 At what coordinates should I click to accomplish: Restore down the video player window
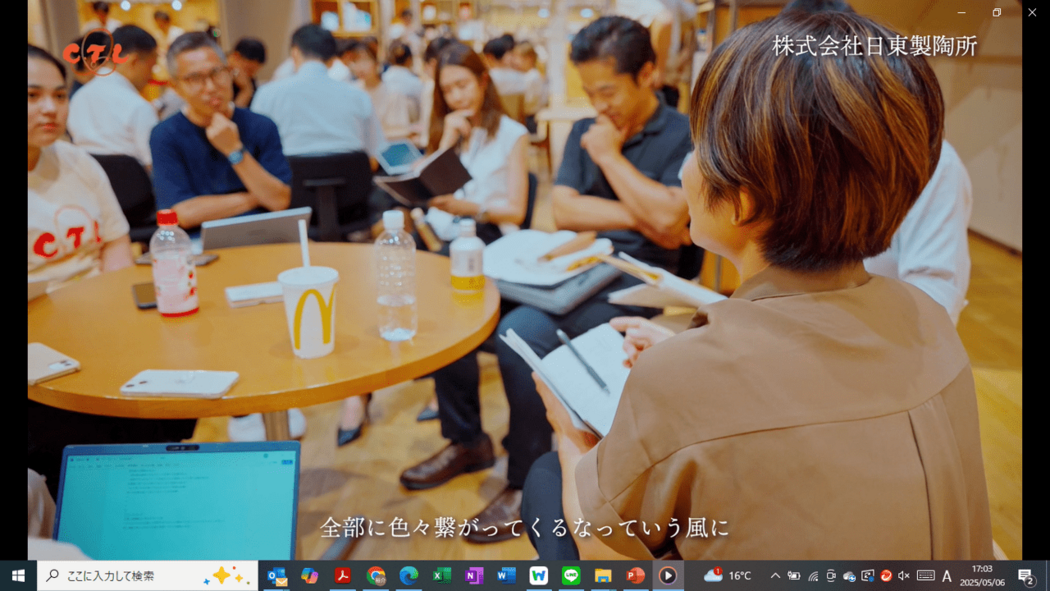[x=996, y=12]
